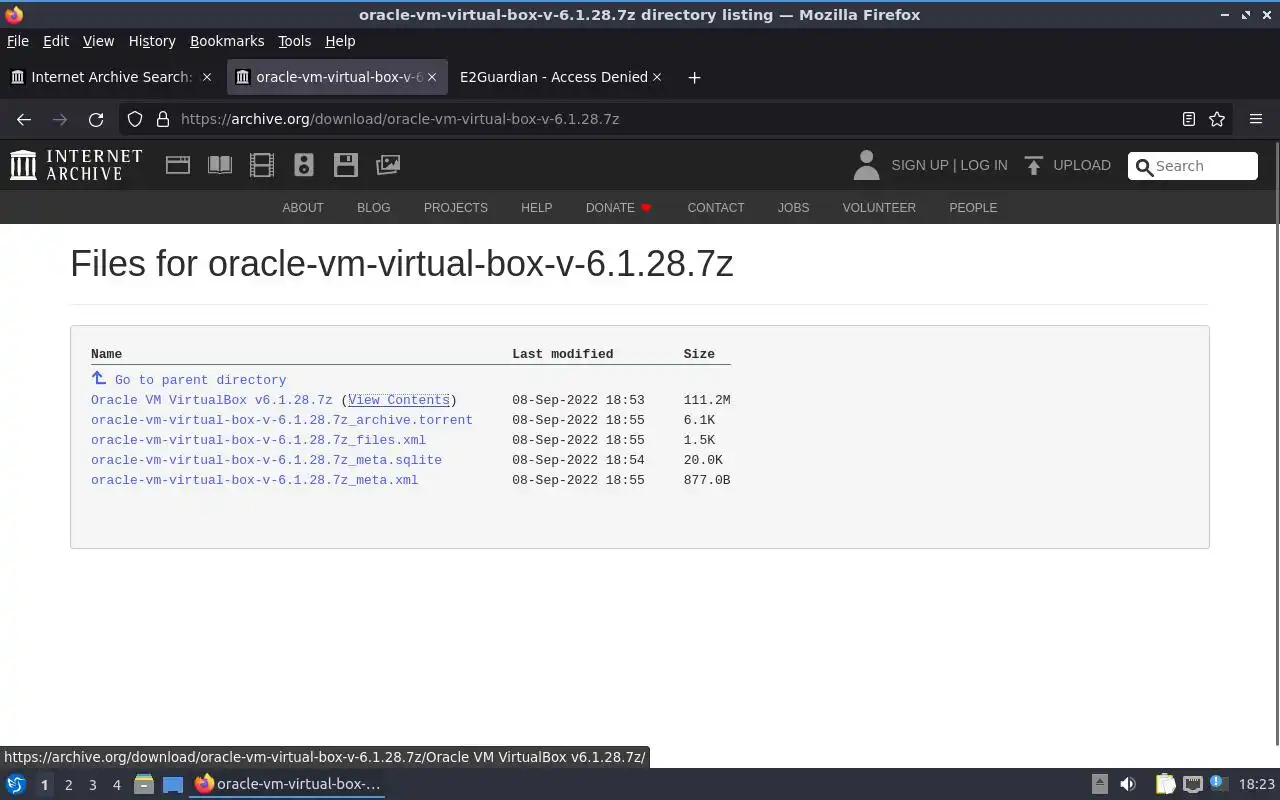Click Go to parent directory link
The height and width of the screenshot is (800, 1280).
pyautogui.click(x=200, y=380)
